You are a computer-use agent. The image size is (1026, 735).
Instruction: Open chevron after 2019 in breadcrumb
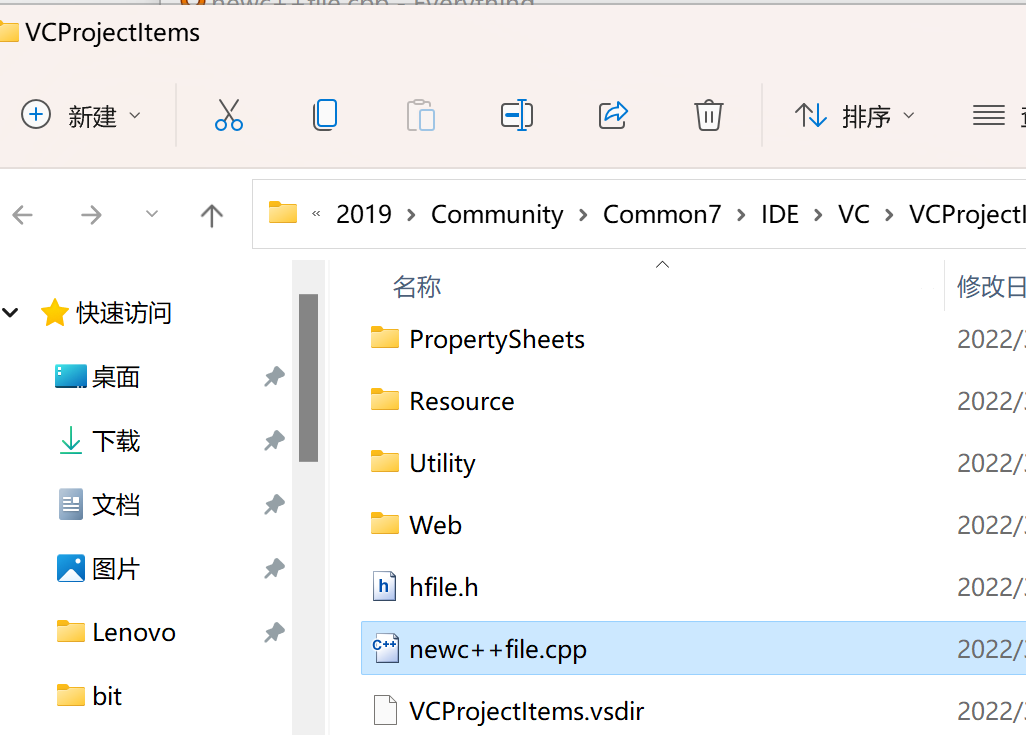[x=411, y=215]
